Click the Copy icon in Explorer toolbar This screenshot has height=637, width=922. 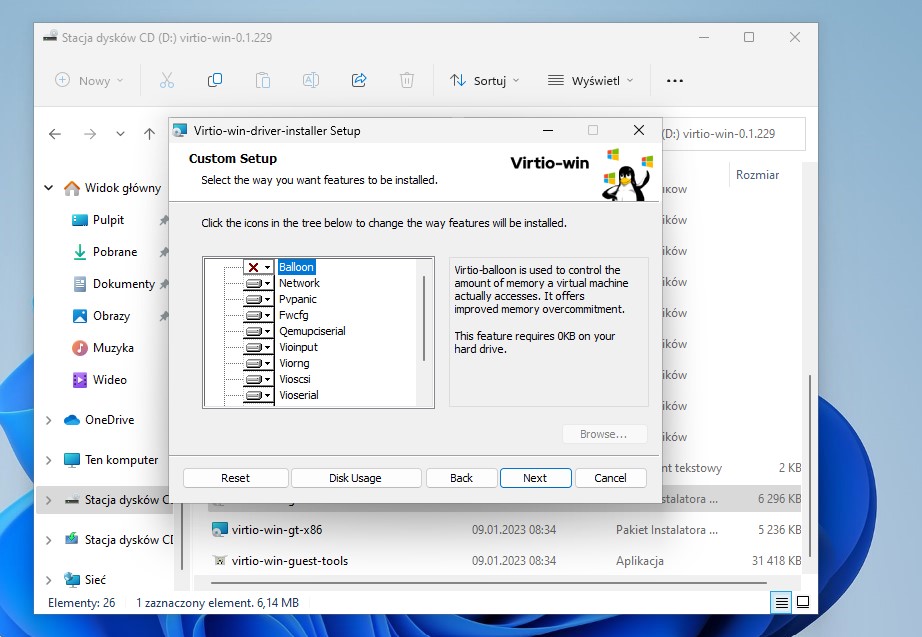(x=215, y=80)
